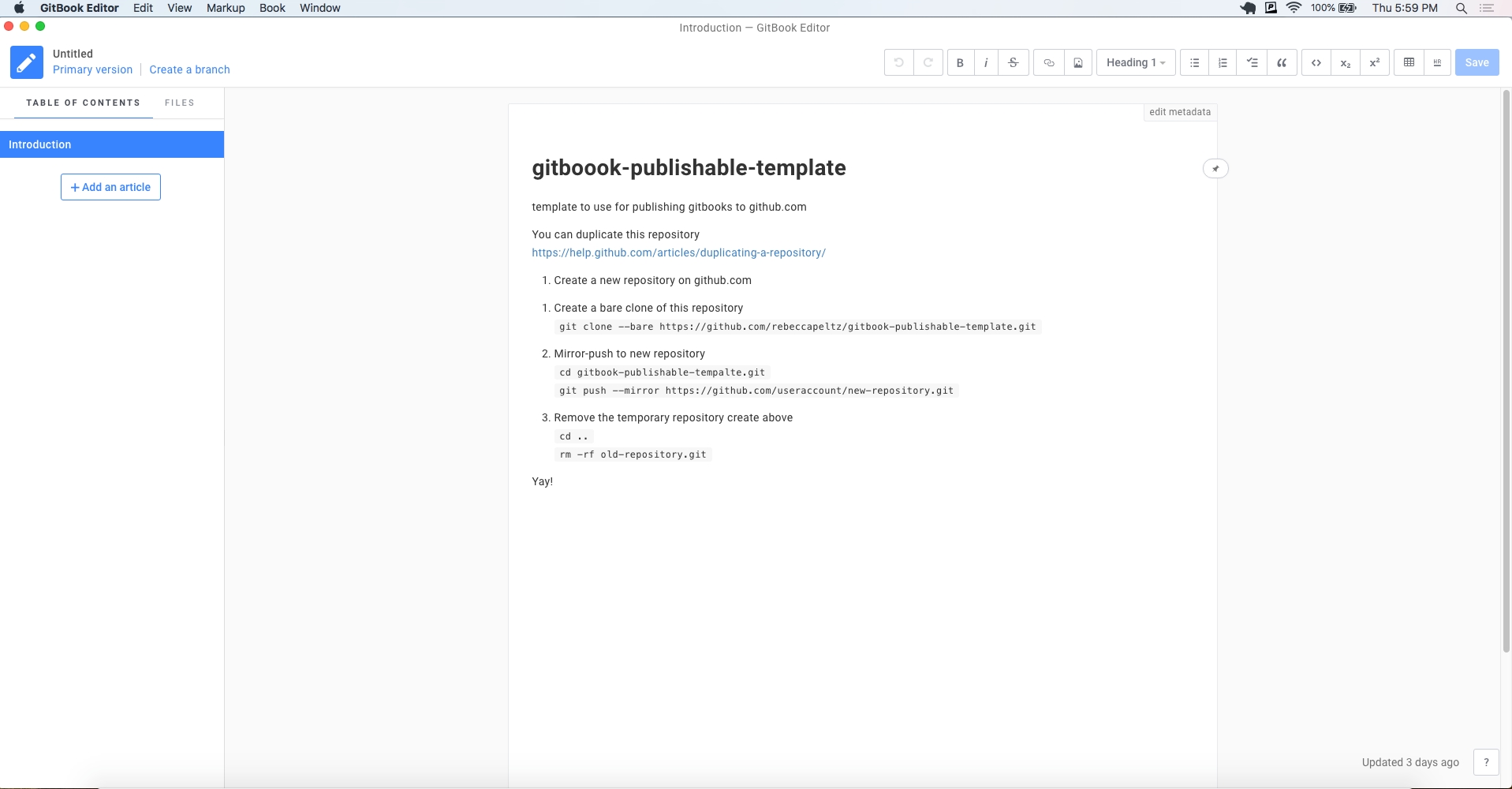The image size is (1512, 789).
Task: Open the Markup menu
Action: [x=226, y=8]
